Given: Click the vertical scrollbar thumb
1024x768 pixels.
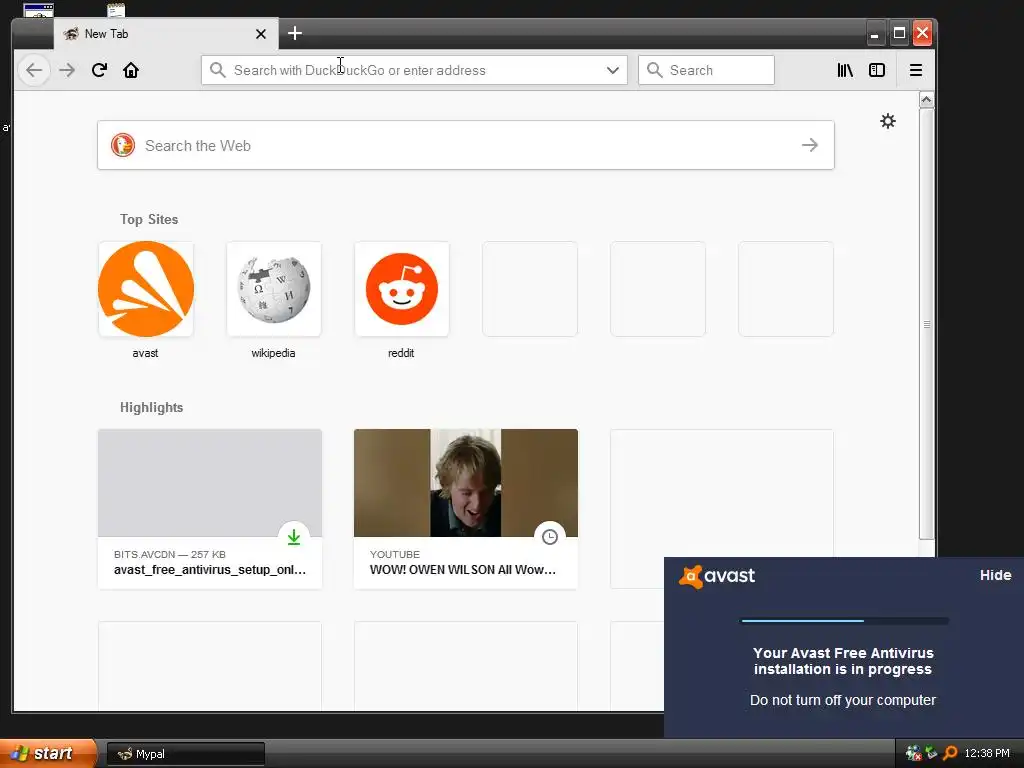Looking at the screenshot, I should click(x=926, y=323).
